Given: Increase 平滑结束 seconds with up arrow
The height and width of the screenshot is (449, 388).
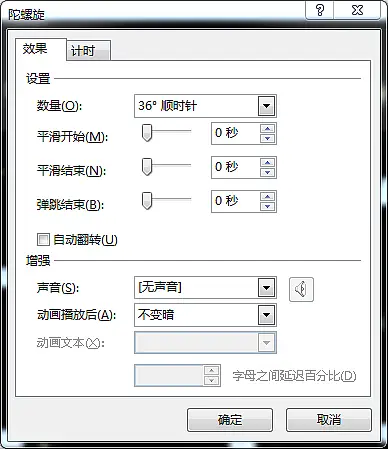Looking at the screenshot, I should [x=267, y=163].
